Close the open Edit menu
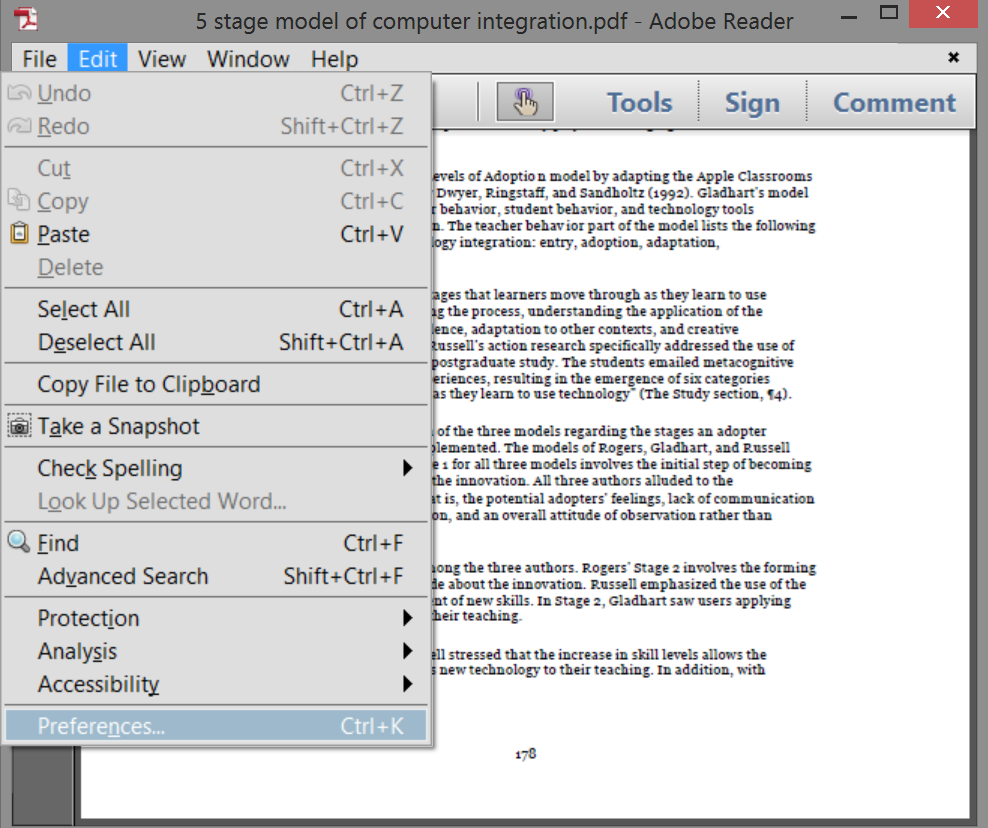 pos(98,59)
